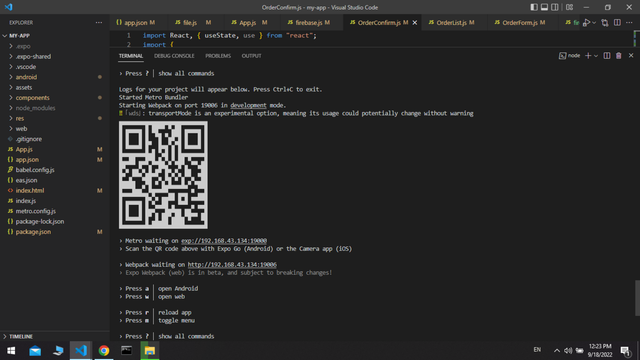Switch to the firebase.js tab
640x360 pixels.
coord(309,22)
